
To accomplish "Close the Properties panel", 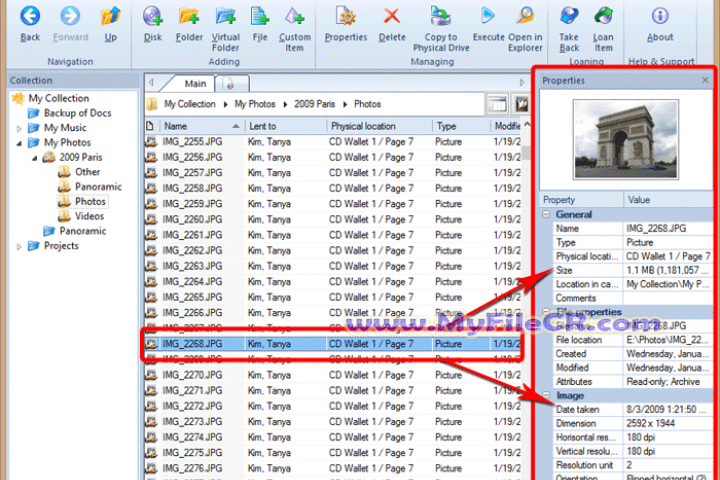I will pos(705,80).
